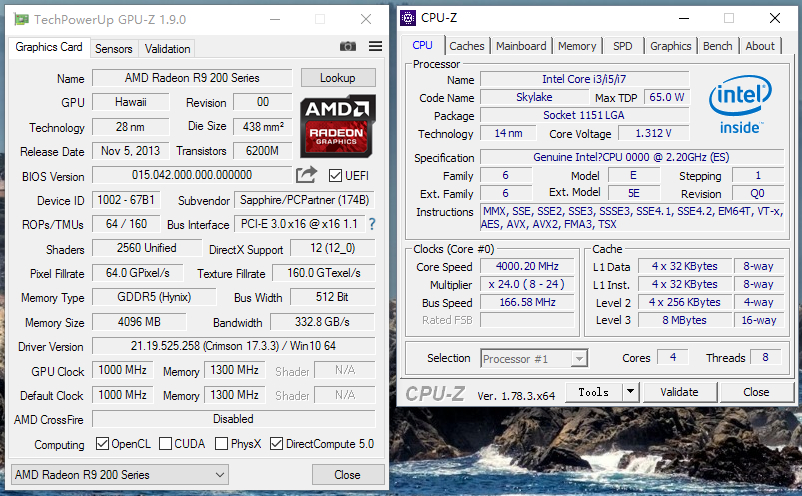Screen dimensions: 802x496
Task: Click the Multiplier x 24.0 value
Action: [x=527, y=284]
